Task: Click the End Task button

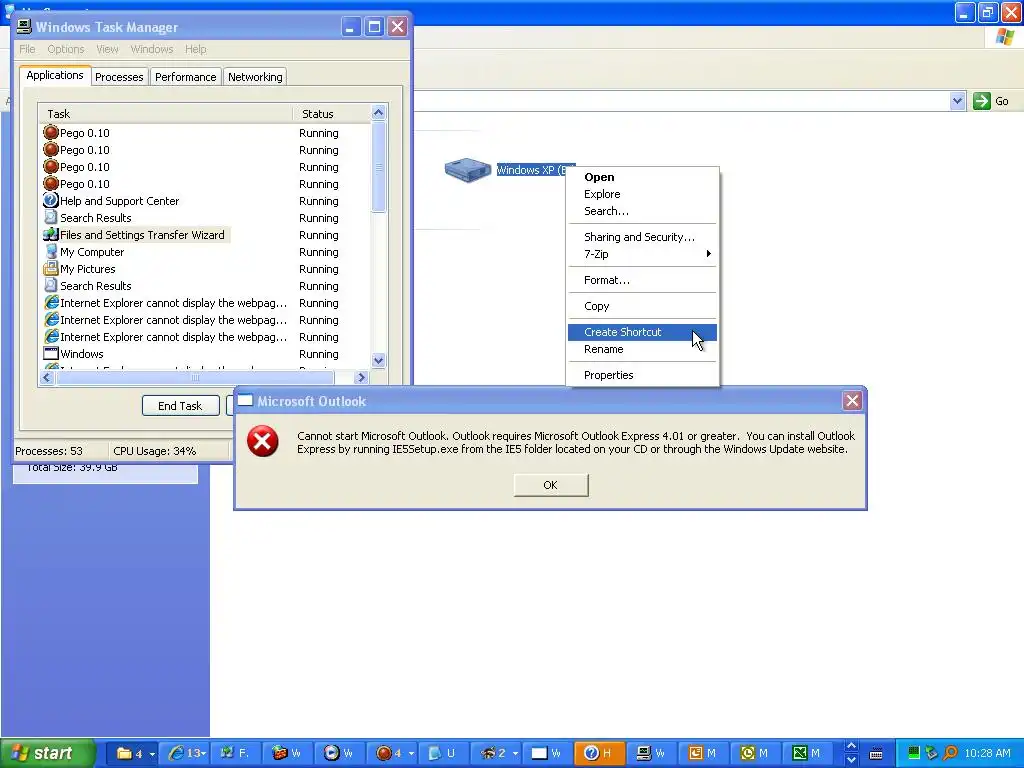Action: (x=180, y=406)
